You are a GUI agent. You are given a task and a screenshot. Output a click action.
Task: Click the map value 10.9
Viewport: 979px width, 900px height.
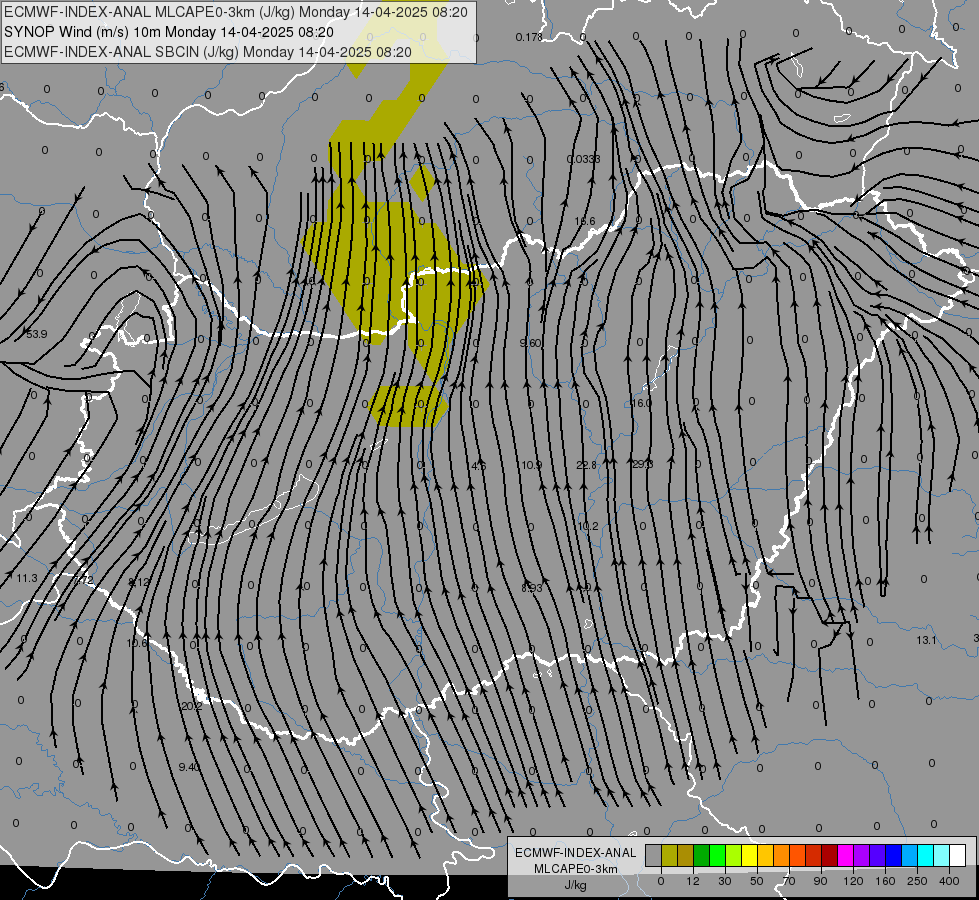(x=531, y=465)
